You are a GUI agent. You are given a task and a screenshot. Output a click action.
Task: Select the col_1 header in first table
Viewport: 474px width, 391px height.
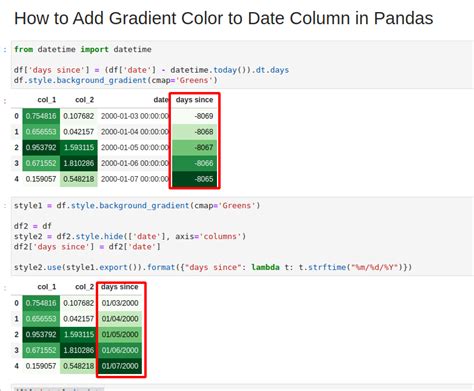[x=47, y=100]
